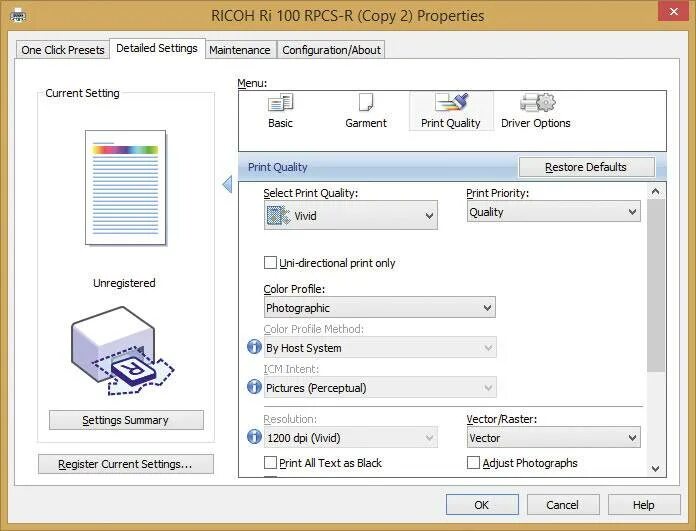Open the Driver Options menu icon
Viewport: 696px width, 531px height.
click(535, 111)
